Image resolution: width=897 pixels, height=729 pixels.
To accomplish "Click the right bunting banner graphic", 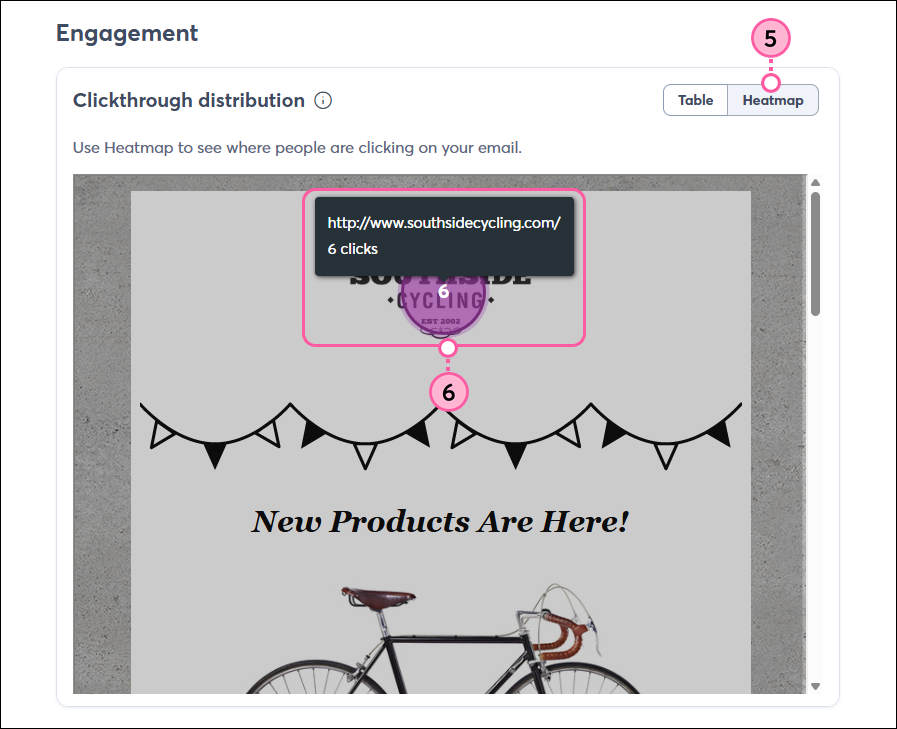I will (593, 435).
